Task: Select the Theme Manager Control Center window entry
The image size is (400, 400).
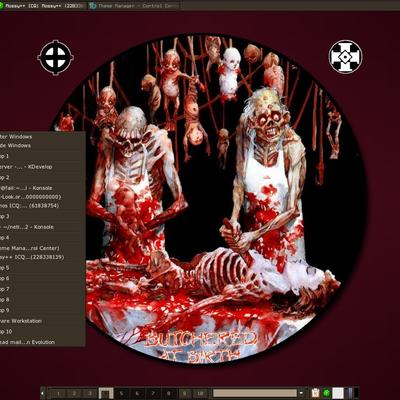Action: click(x=43, y=248)
